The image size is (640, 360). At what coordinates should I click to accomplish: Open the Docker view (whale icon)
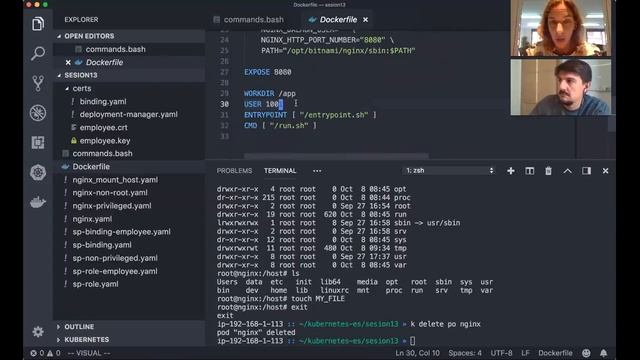coord(38,202)
